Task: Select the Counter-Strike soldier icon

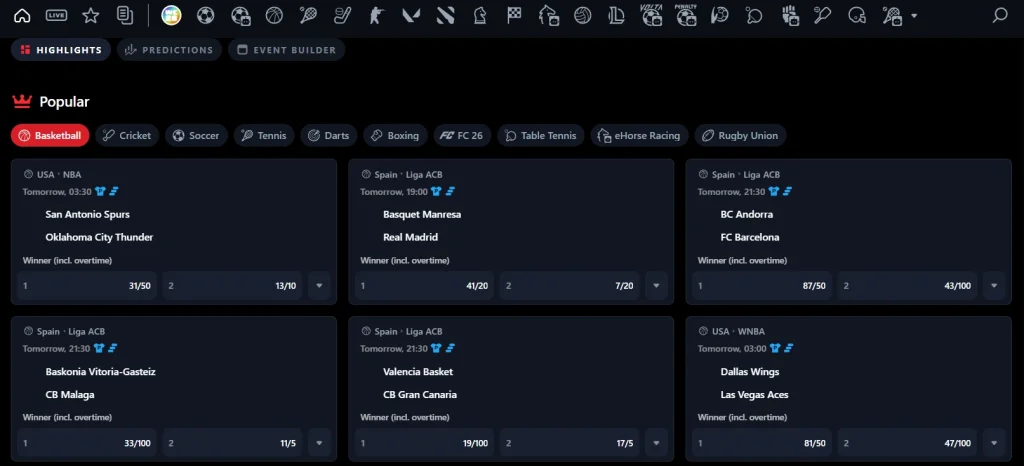Action: [x=377, y=16]
